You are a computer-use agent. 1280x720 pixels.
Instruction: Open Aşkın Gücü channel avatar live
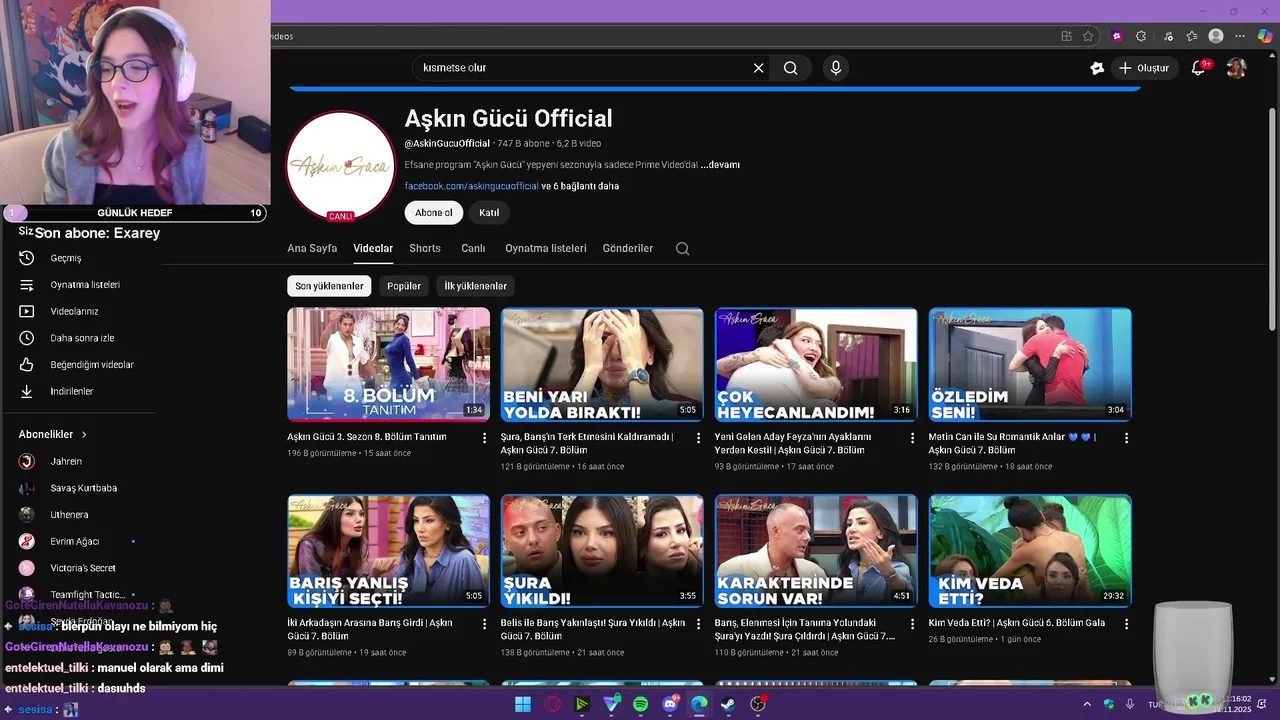click(340, 166)
